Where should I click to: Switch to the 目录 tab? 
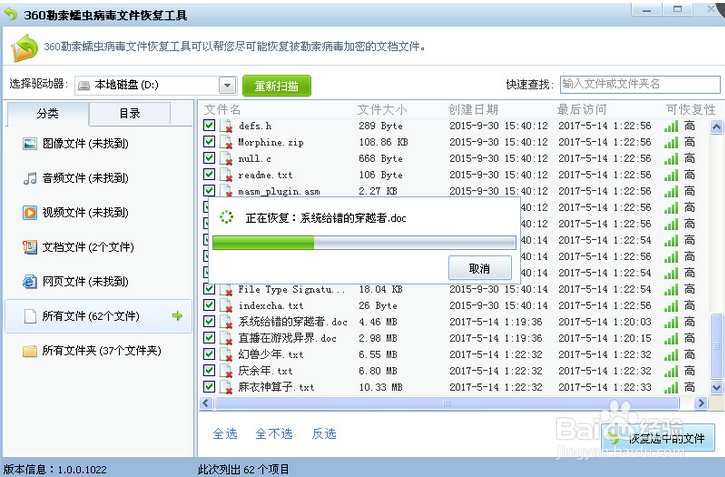(x=129, y=114)
